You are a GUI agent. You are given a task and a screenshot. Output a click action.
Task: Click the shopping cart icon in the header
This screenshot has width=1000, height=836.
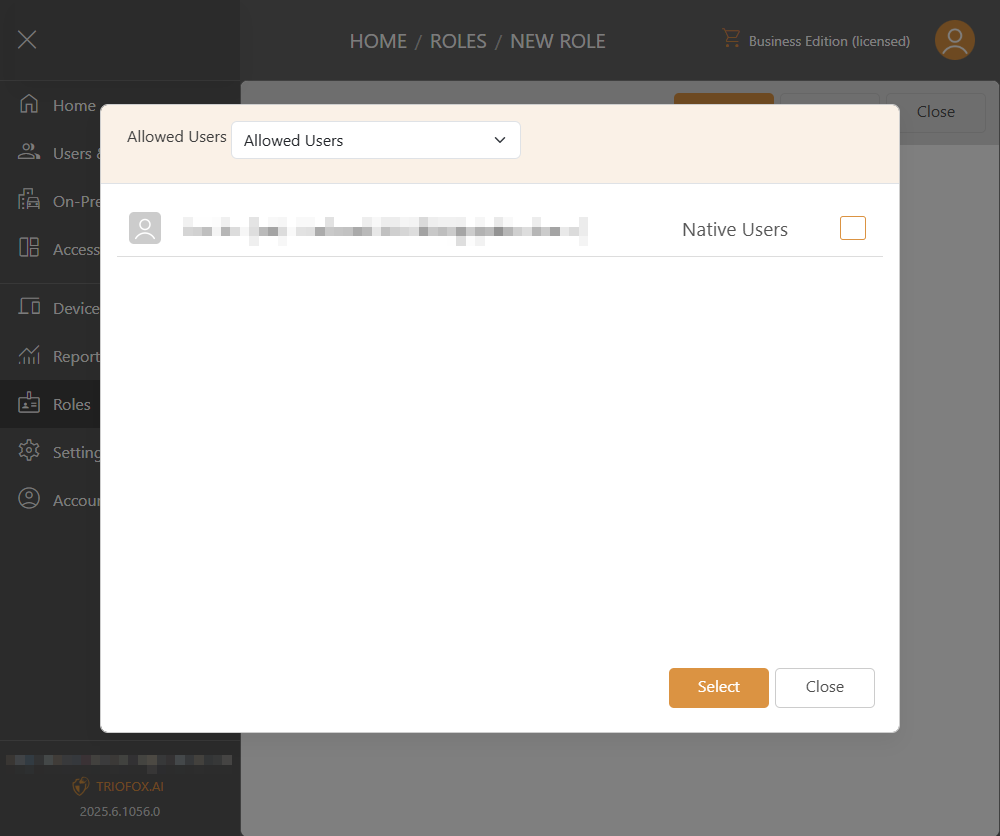[x=731, y=38]
